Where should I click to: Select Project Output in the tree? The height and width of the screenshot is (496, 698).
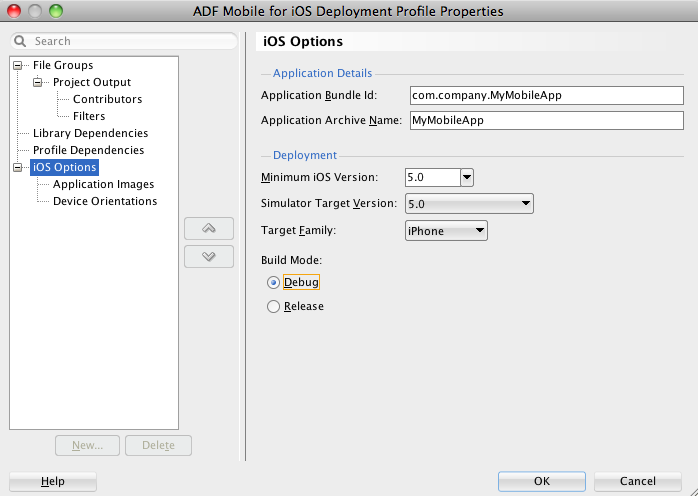coord(92,82)
